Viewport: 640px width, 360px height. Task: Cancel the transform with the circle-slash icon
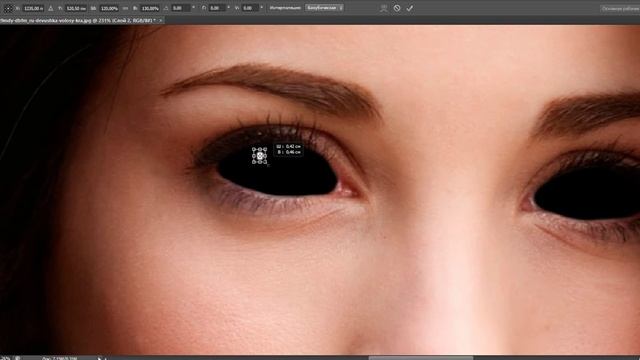397,8
